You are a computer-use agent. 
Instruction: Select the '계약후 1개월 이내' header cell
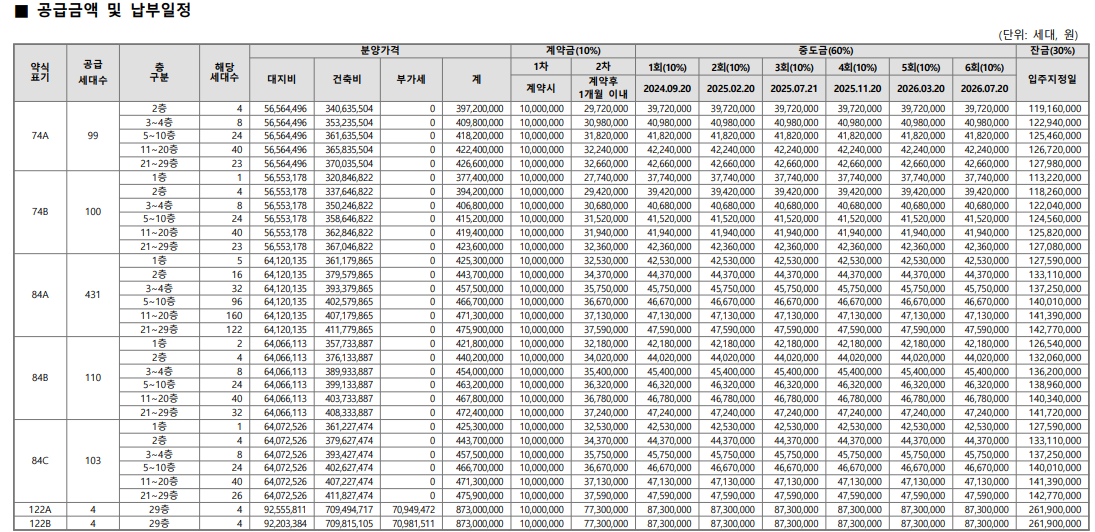pyautogui.click(x=603, y=87)
